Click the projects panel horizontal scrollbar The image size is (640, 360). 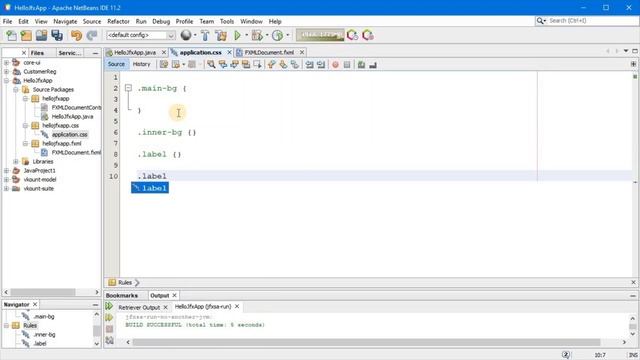click(43, 292)
